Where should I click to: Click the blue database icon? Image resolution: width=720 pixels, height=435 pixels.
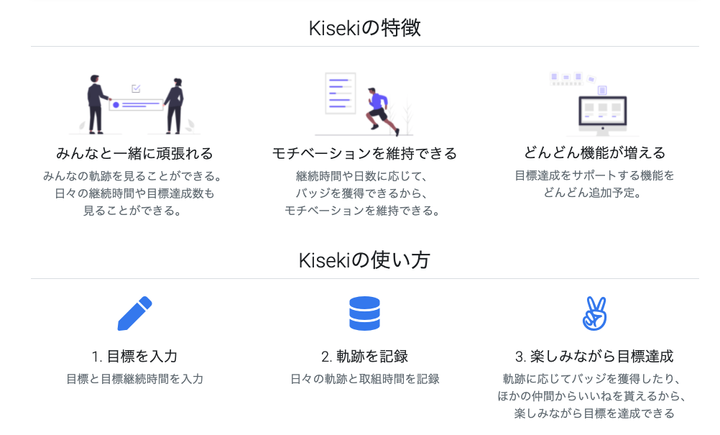click(364, 314)
